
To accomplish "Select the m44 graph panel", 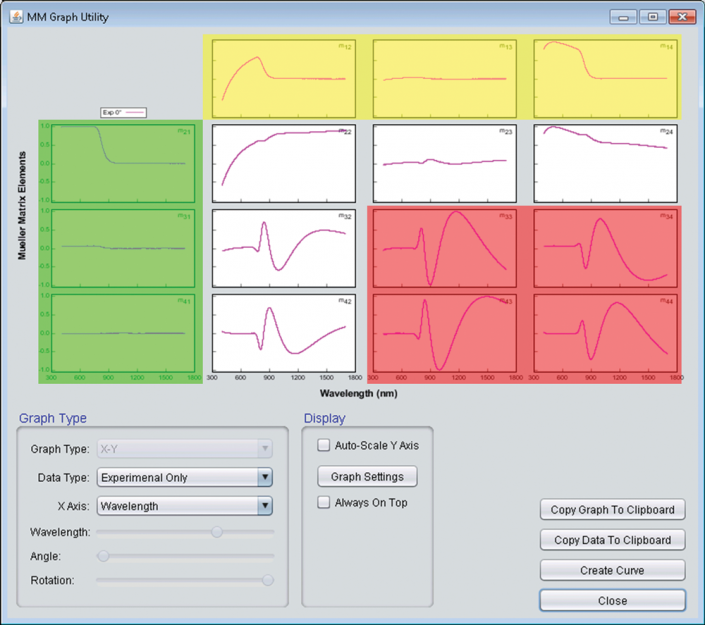I will tap(603, 332).
